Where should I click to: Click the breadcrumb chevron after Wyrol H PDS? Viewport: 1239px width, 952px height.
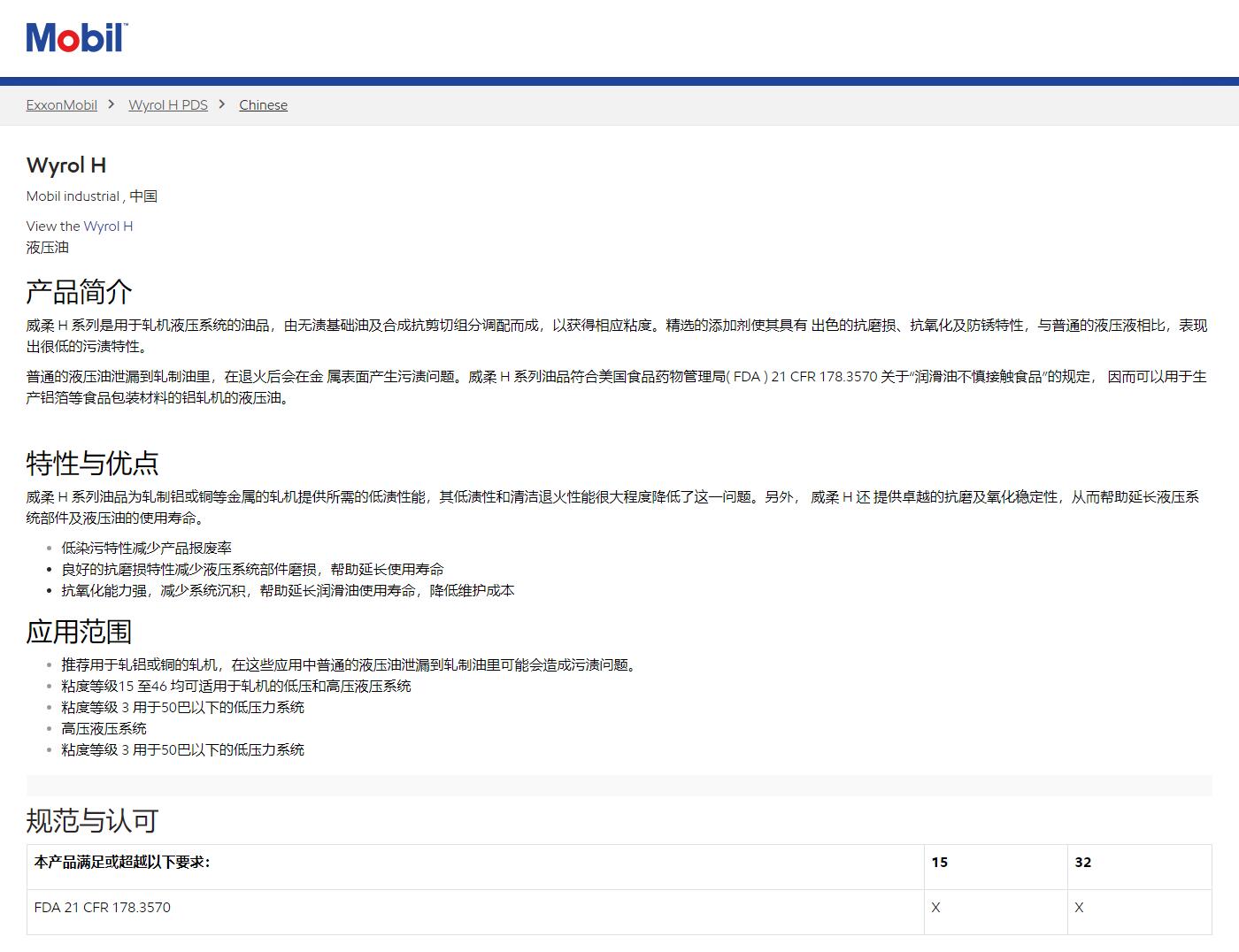click(222, 104)
